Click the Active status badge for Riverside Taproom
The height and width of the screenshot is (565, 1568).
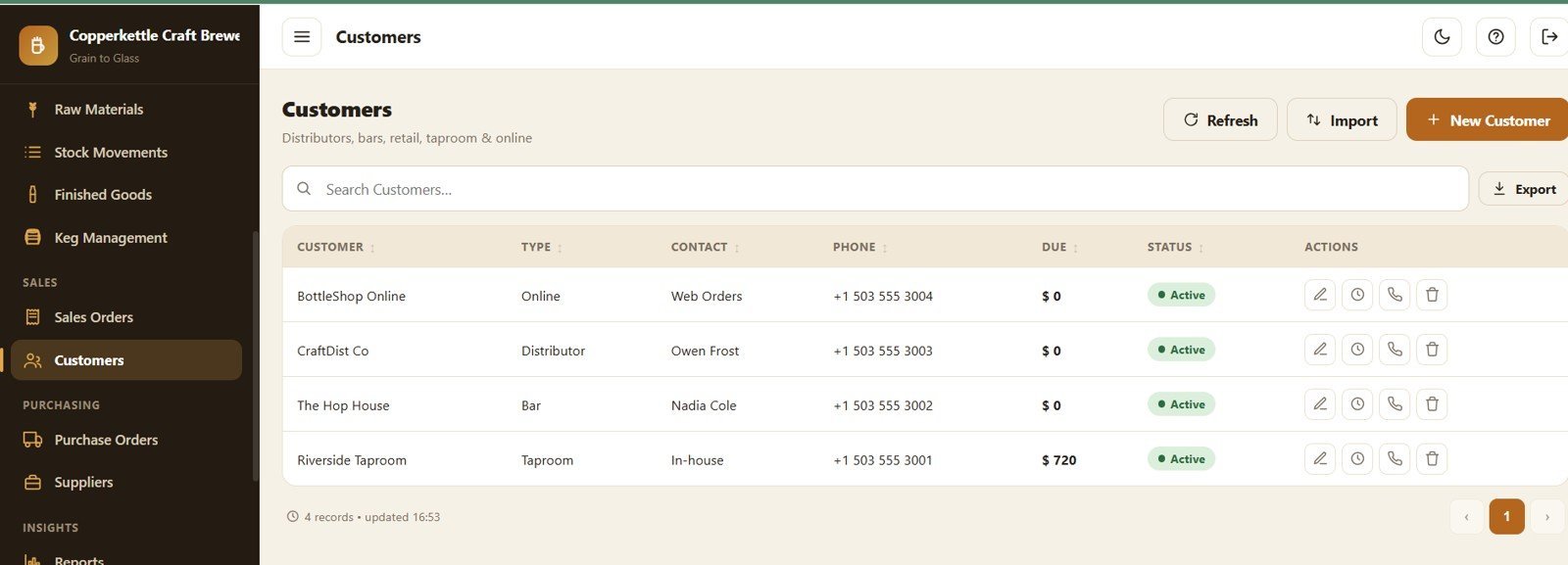click(1181, 459)
